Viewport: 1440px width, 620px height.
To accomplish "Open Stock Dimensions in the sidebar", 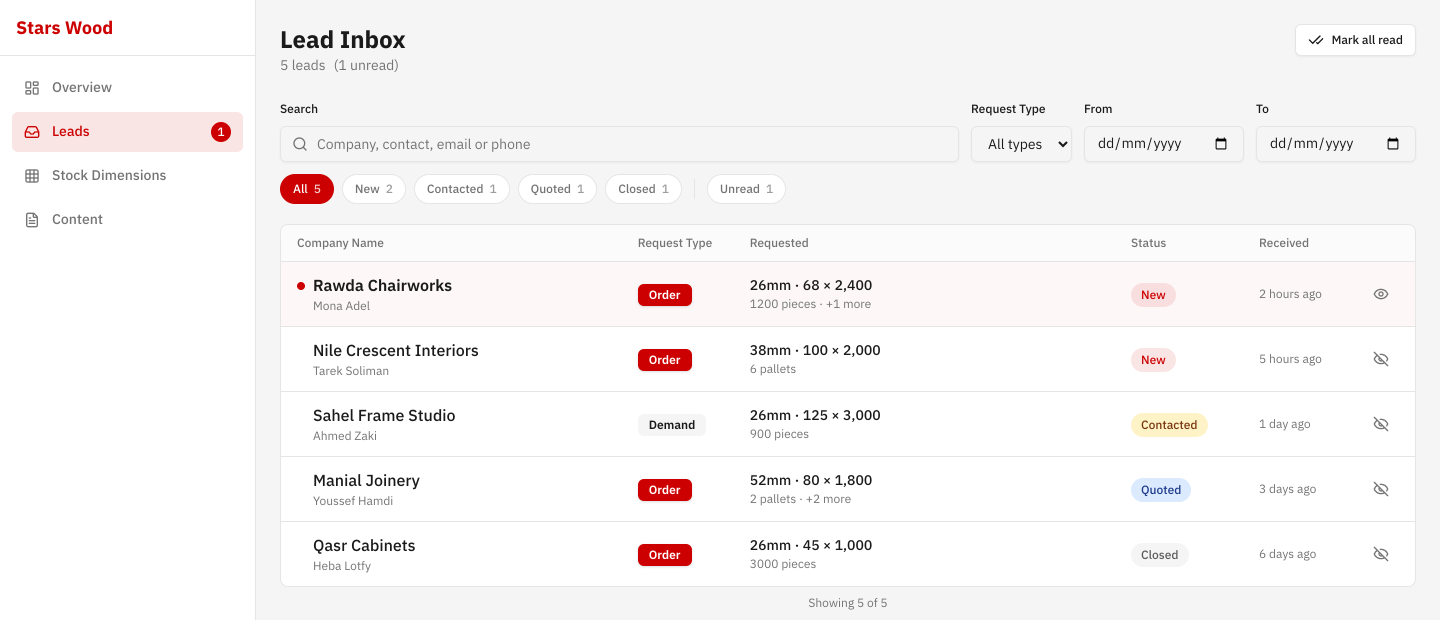I will pos(127,176).
